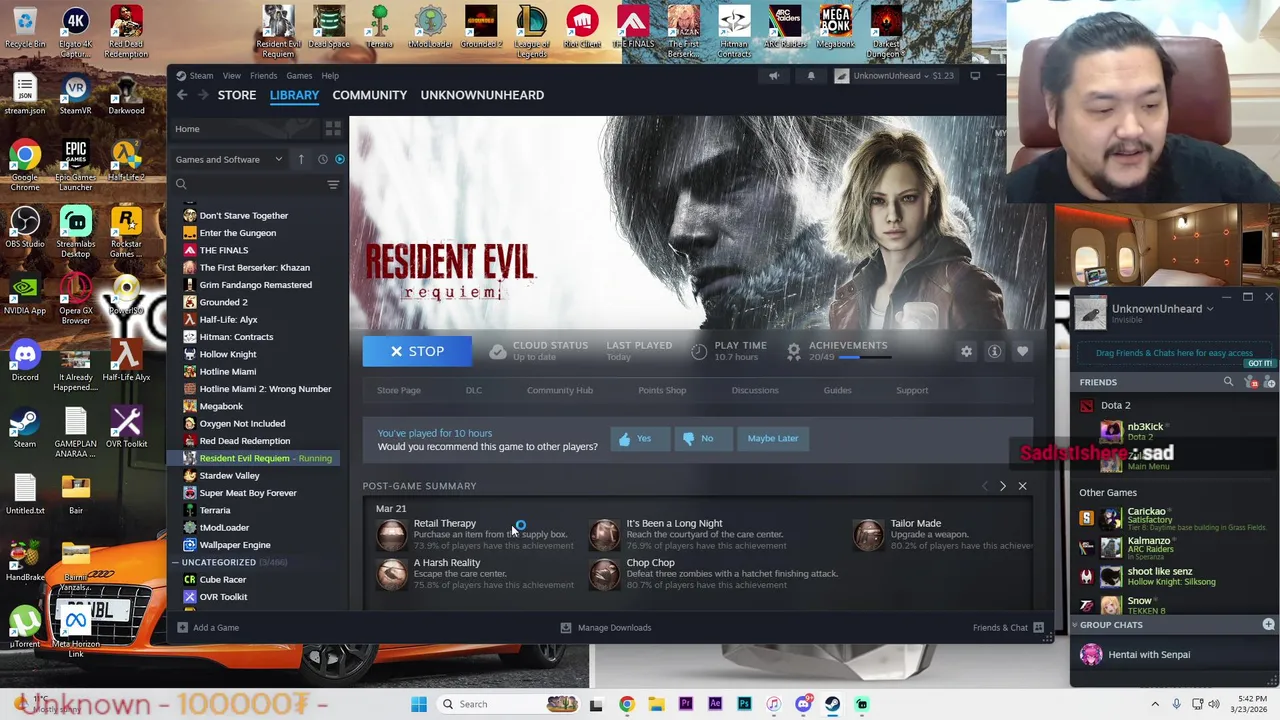Image resolution: width=1280 pixels, height=720 pixels.
Task: Stop the running Resident Evil game
Action: coord(417,351)
